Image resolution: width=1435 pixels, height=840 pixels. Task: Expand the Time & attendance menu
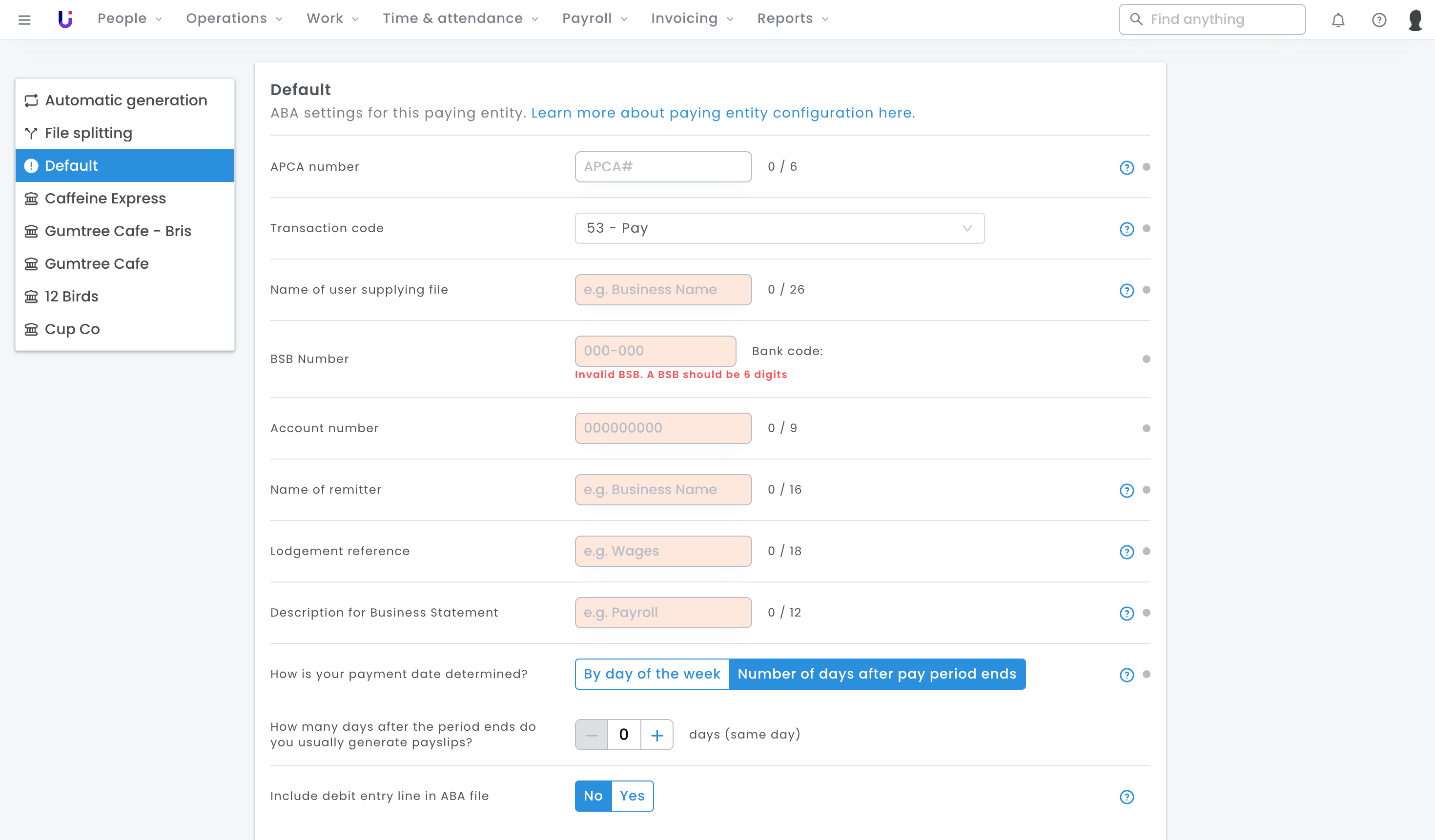[x=460, y=19]
